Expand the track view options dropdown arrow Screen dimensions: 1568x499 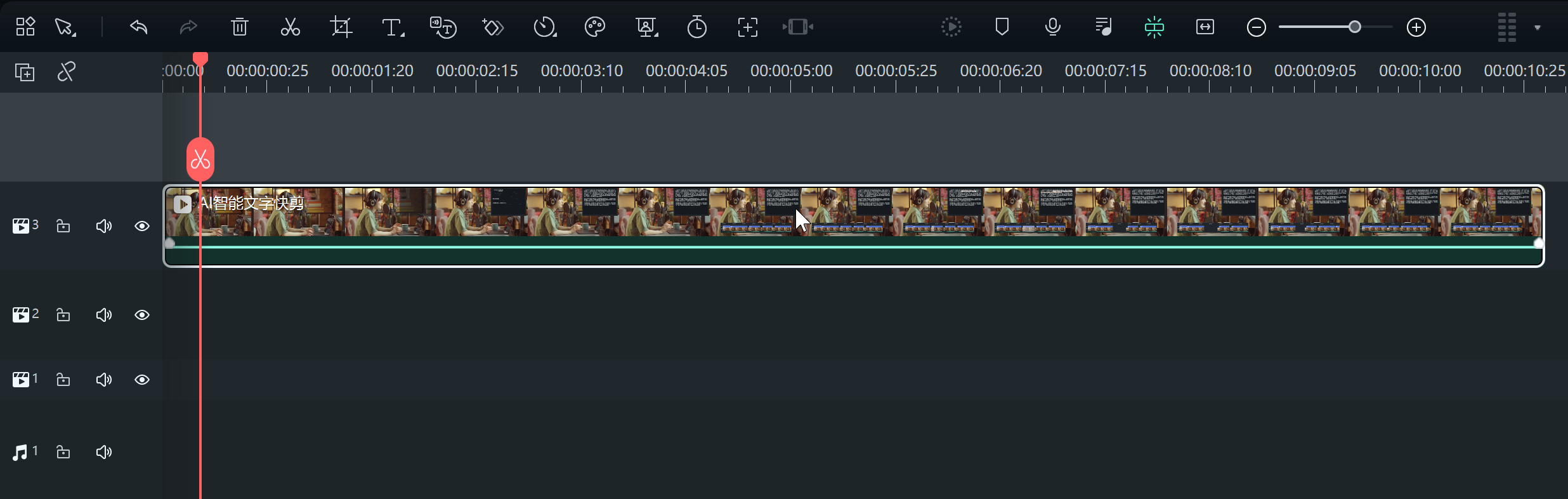(1537, 28)
